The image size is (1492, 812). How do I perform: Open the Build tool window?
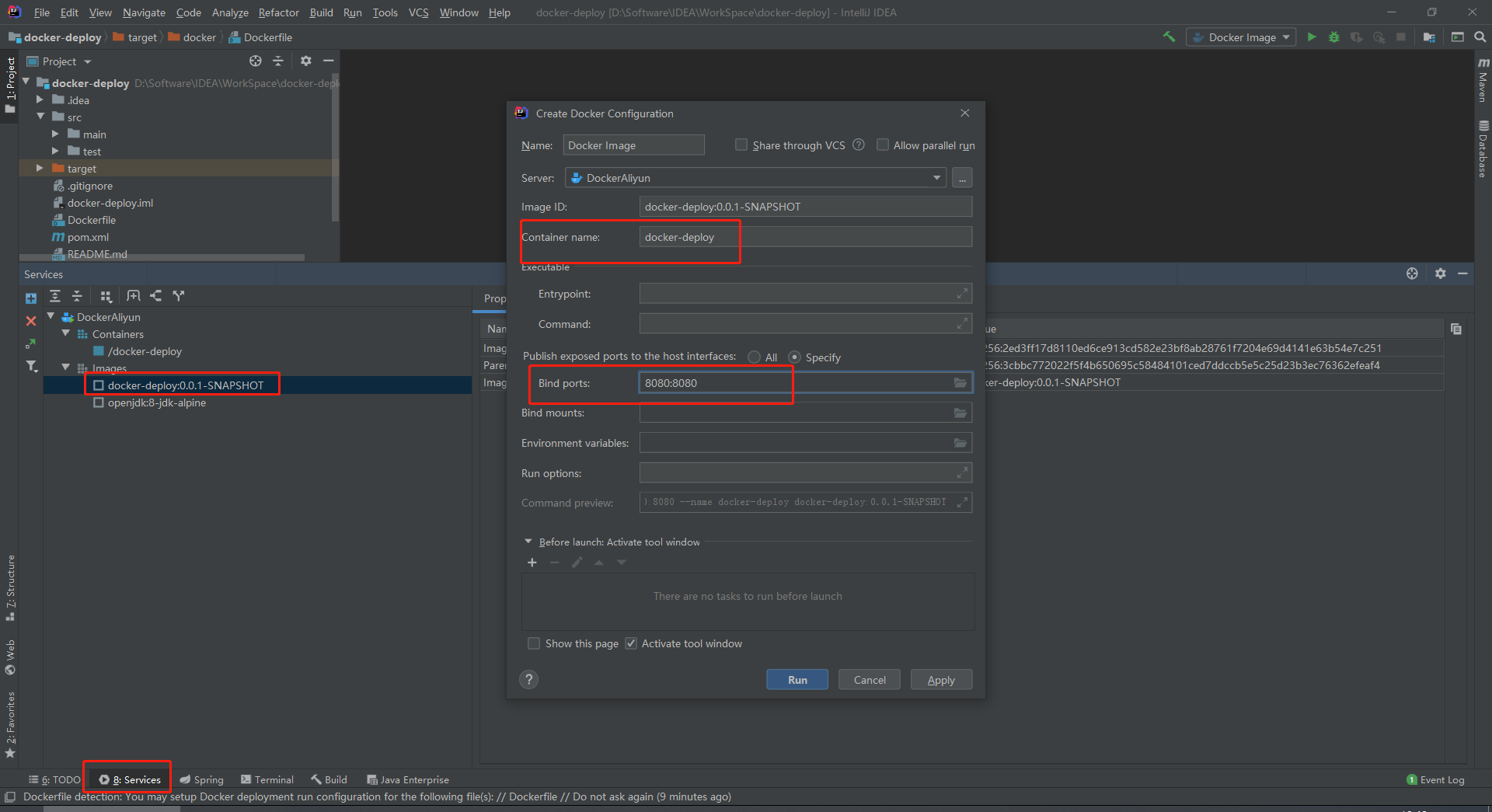(329, 779)
